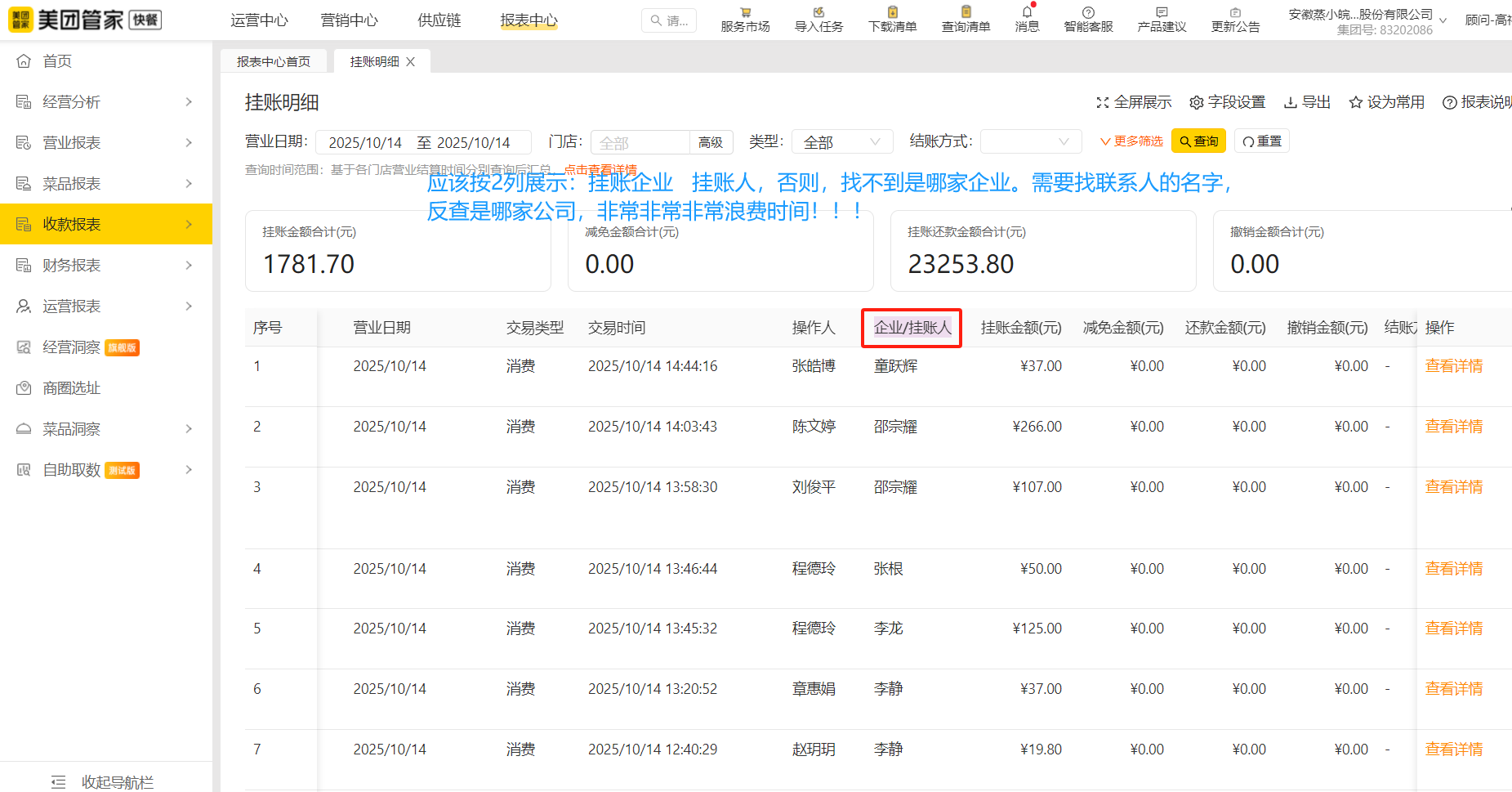Click the 重置 reset button
The width and height of the screenshot is (1512, 792).
(1262, 141)
